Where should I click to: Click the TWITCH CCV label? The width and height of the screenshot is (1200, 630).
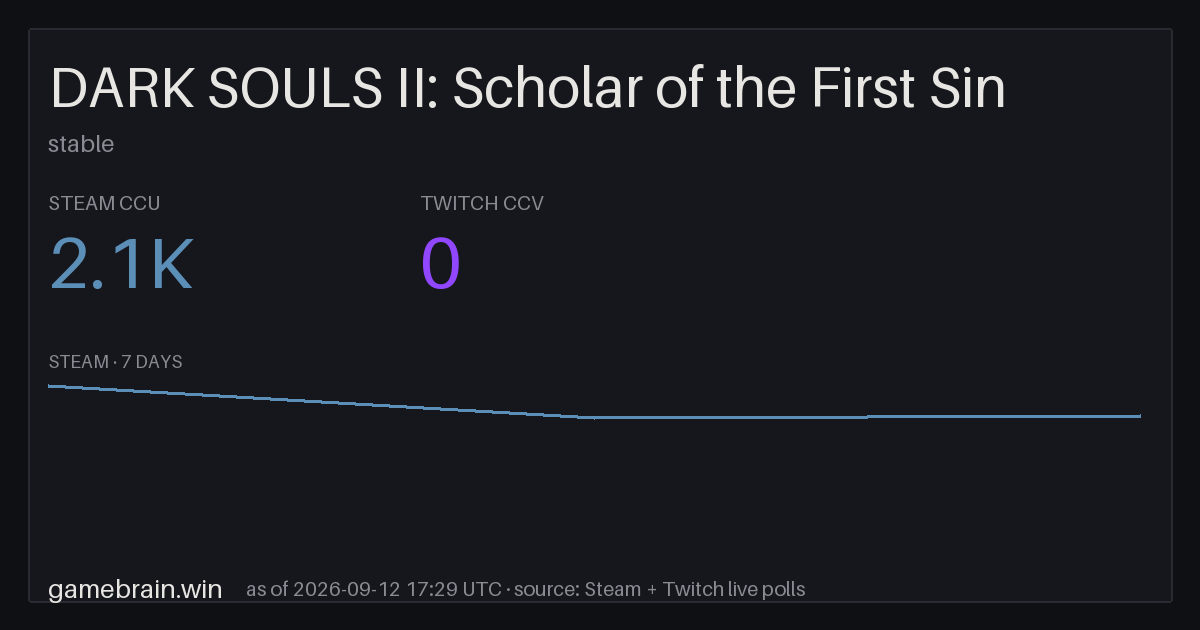(482, 204)
